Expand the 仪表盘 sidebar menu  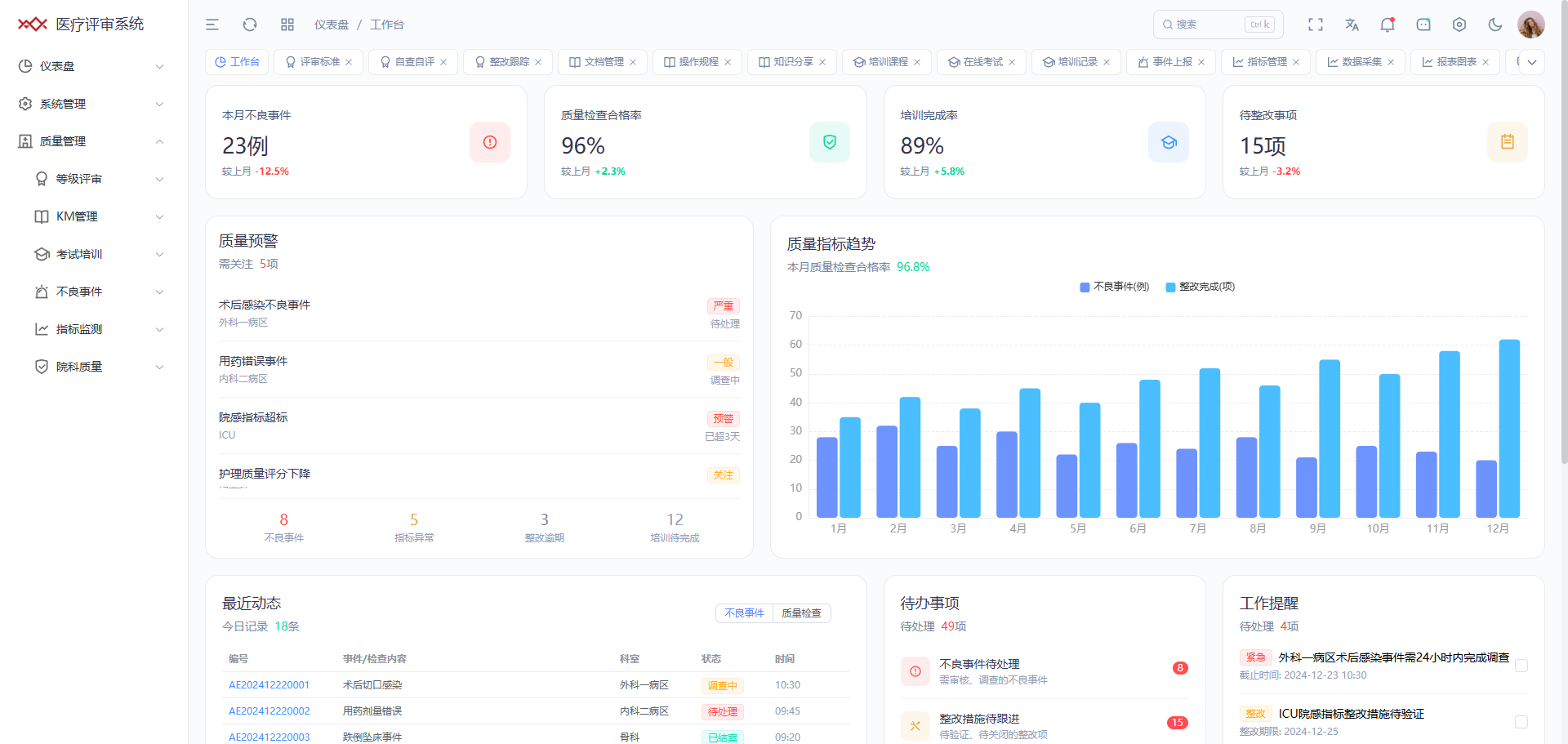pos(94,66)
